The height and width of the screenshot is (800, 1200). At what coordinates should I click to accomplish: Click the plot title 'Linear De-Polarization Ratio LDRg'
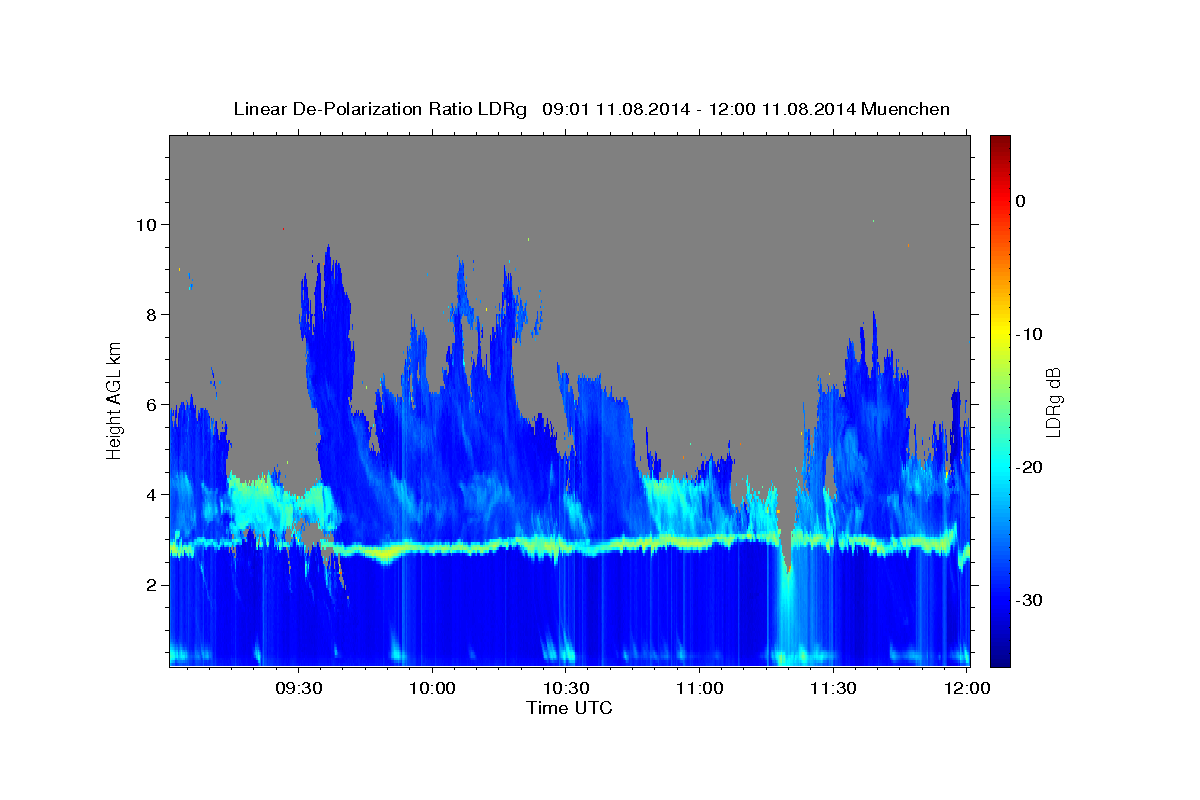(x=380, y=109)
